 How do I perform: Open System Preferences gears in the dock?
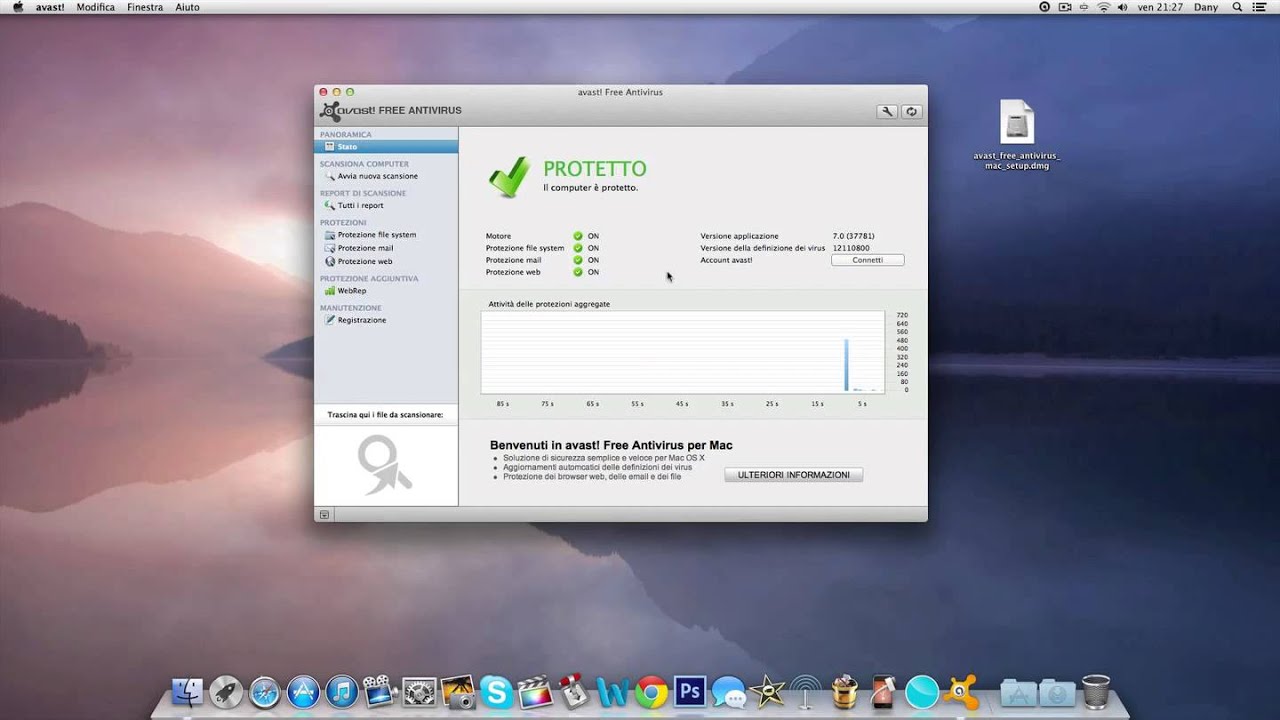click(418, 691)
